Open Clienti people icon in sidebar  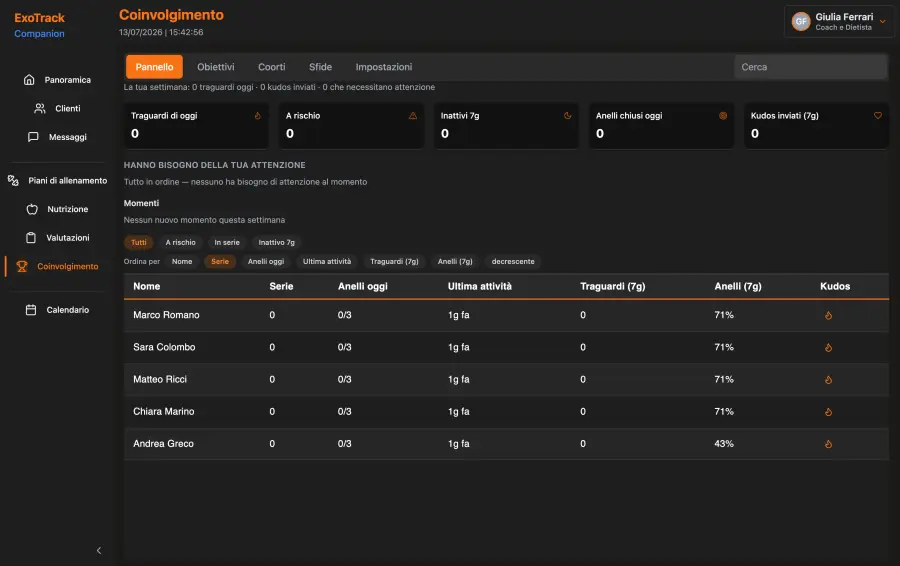(x=40, y=108)
